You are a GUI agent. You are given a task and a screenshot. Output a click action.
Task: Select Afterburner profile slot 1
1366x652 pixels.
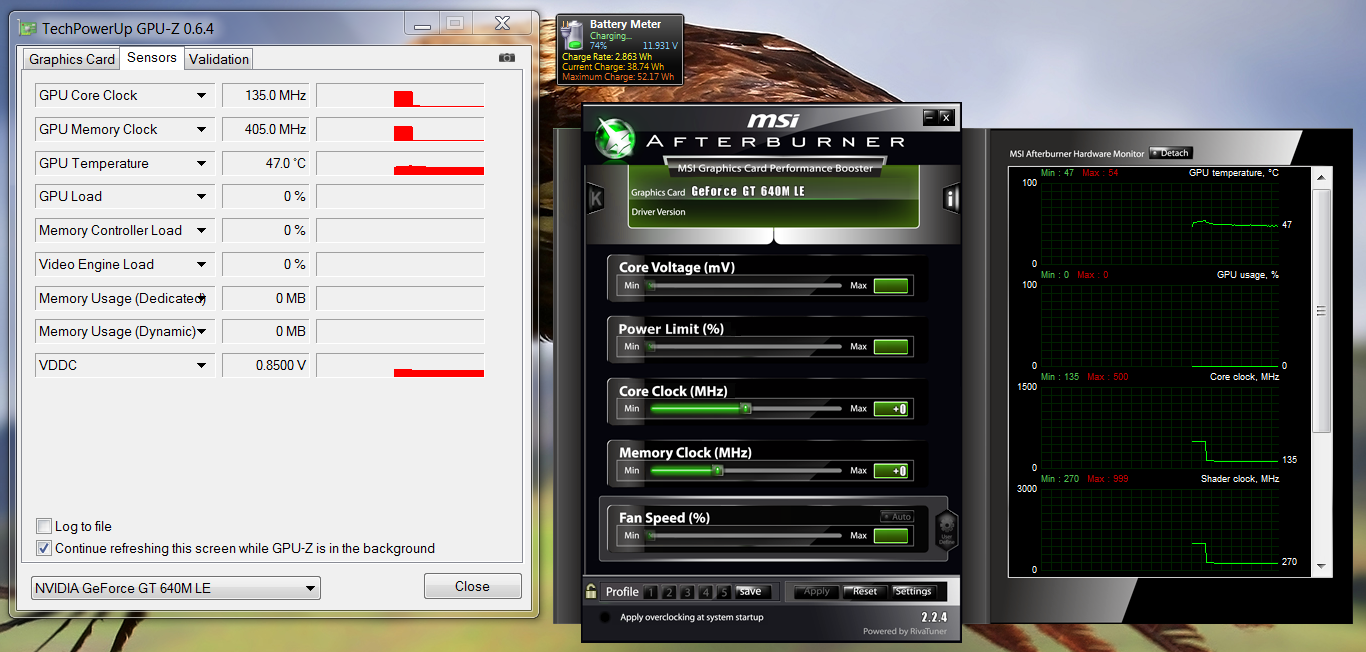[x=651, y=592]
